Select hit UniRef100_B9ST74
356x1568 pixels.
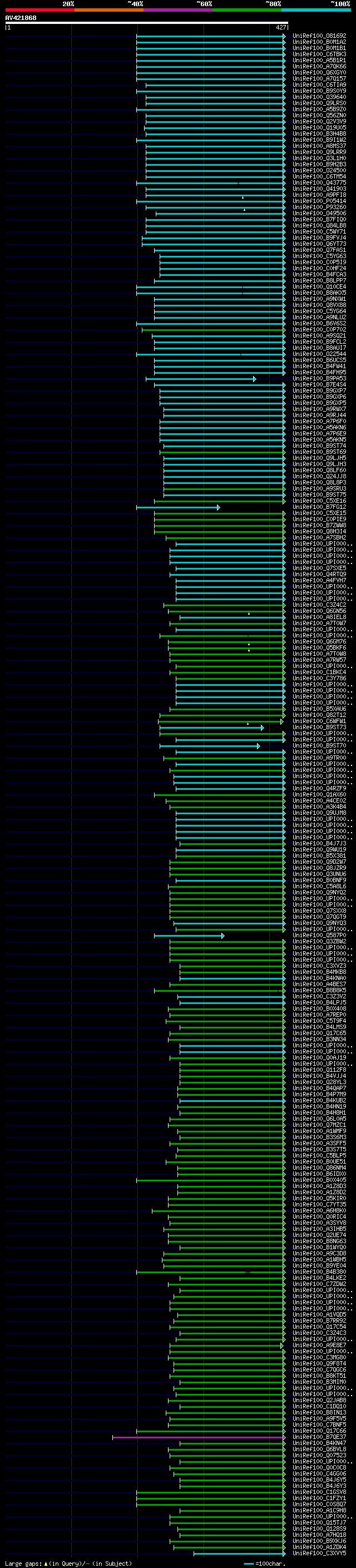point(319,446)
